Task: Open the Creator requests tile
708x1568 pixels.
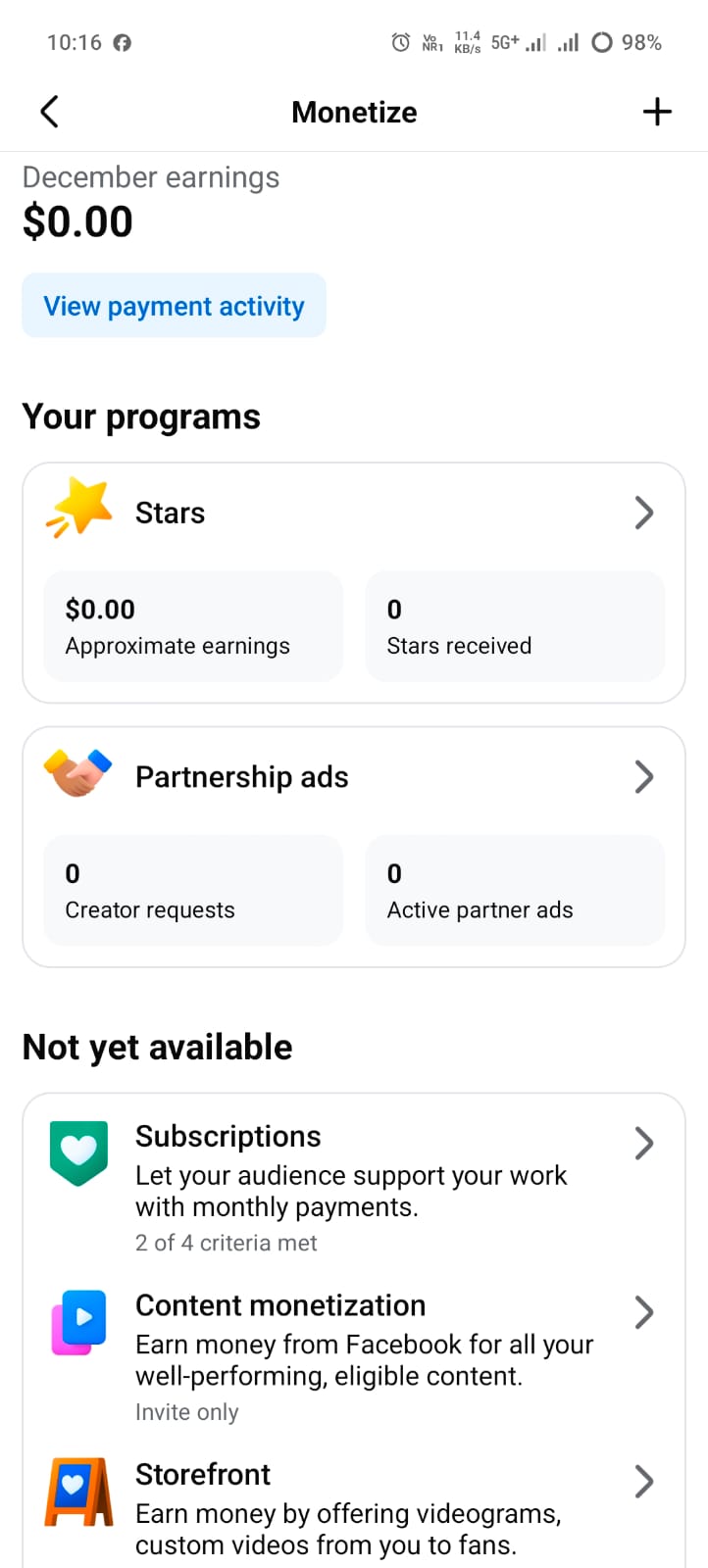Action: [193, 890]
